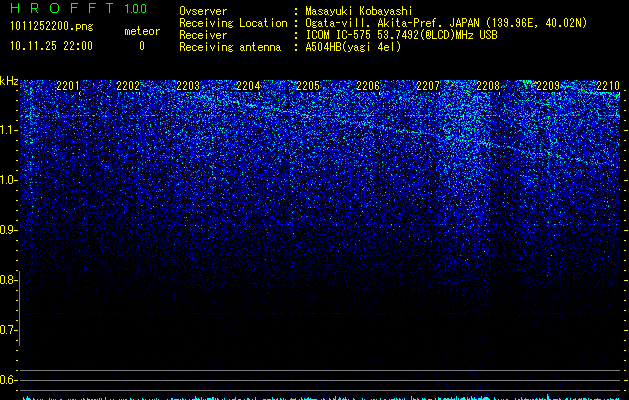Click the 2210 time marker
The image size is (629, 400).
(608, 86)
